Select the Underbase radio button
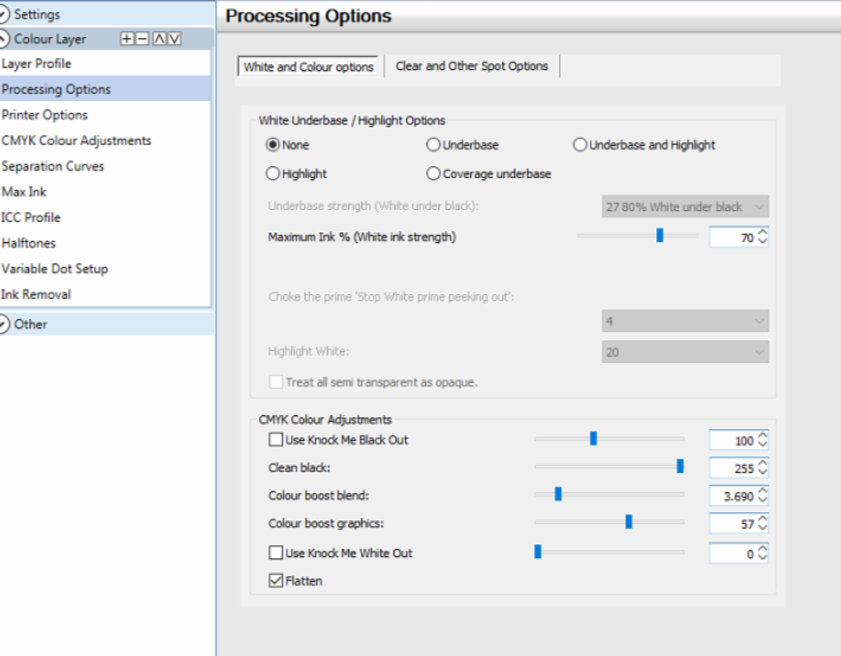 click(433, 145)
